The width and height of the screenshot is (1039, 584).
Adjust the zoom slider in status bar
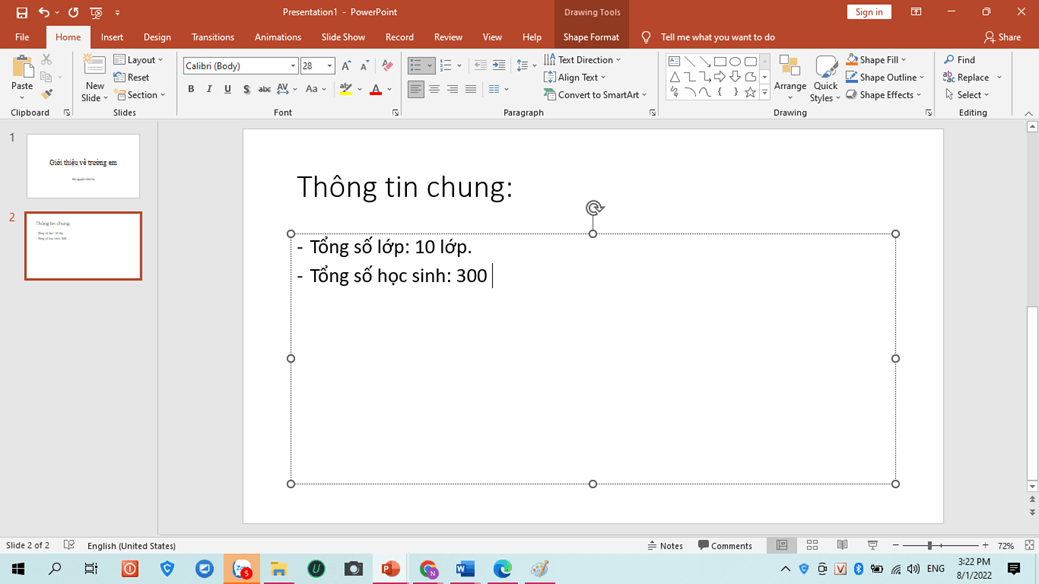click(929, 546)
